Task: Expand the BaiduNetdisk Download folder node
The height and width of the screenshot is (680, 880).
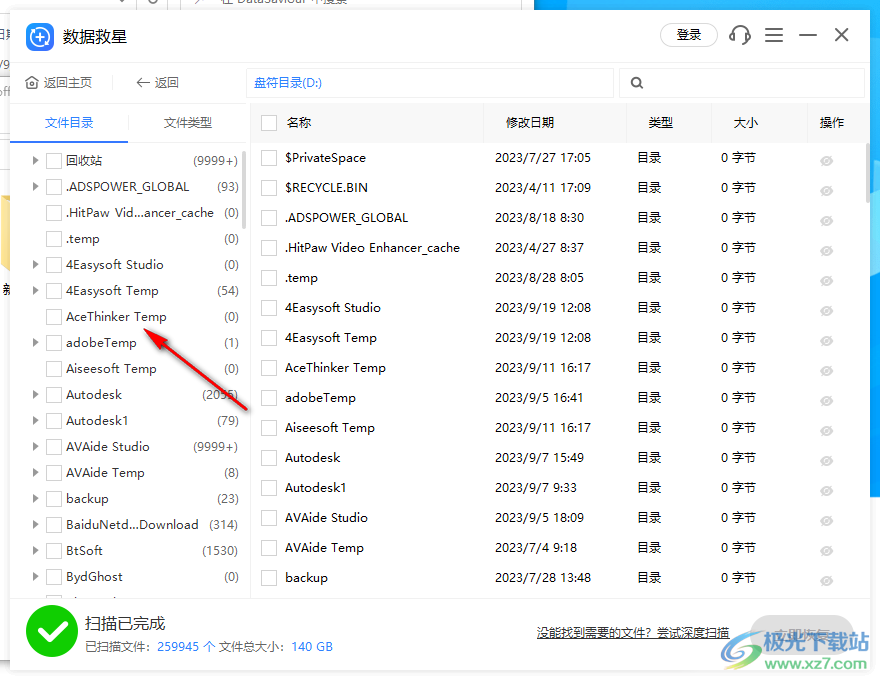Action: 35,524
